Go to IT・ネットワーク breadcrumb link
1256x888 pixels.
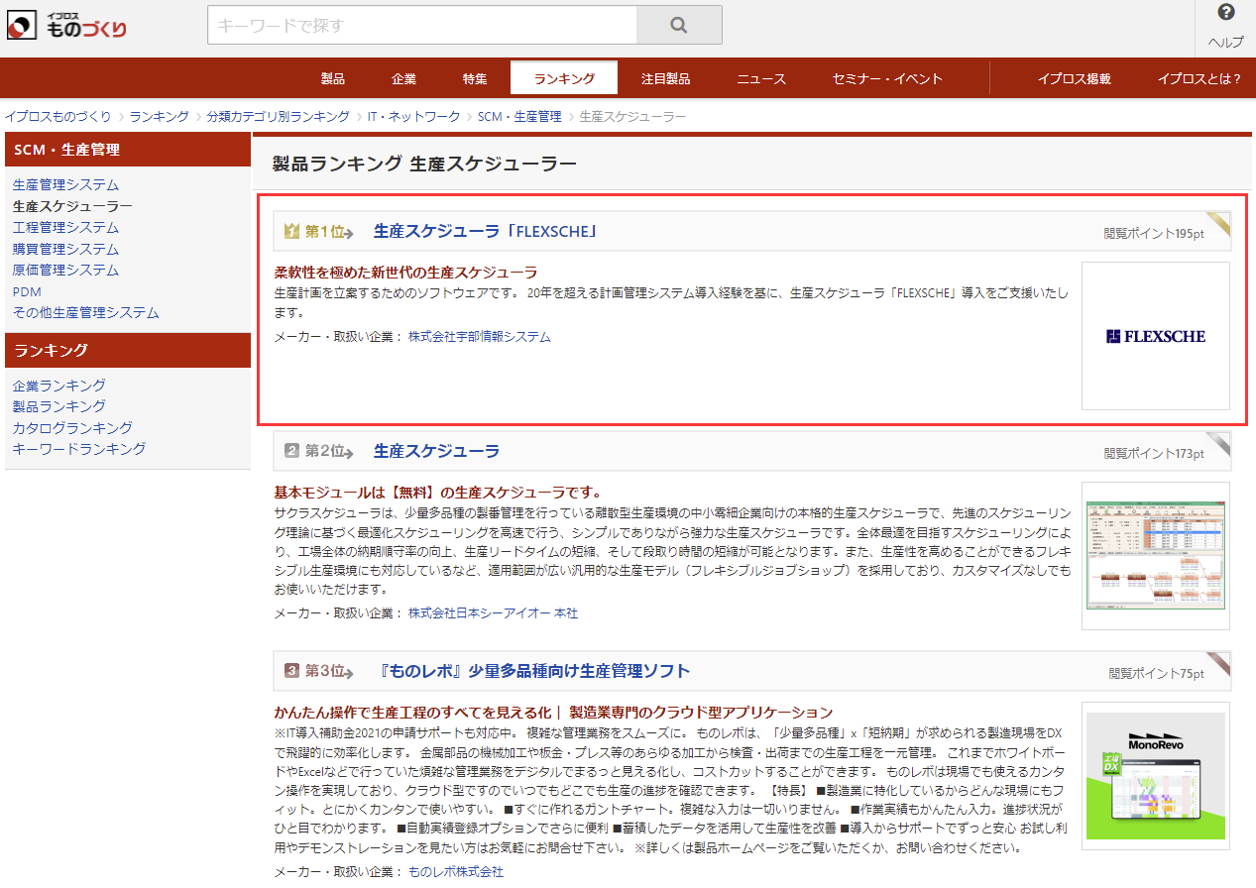(x=414, y=117)
